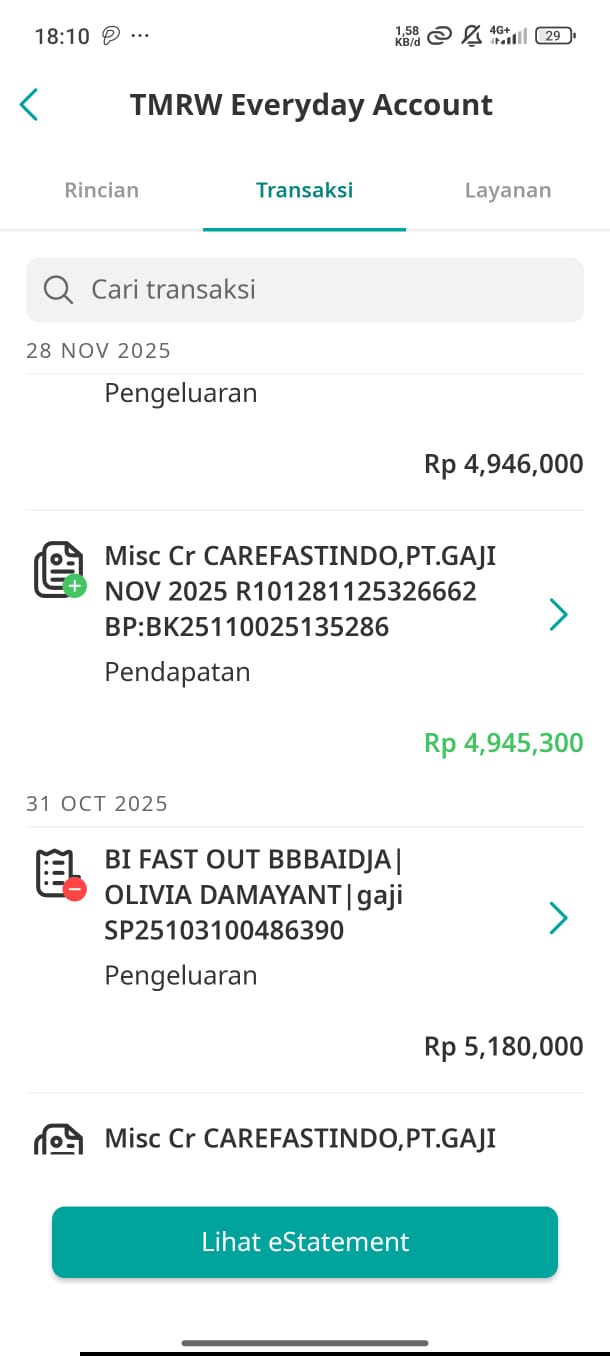Image resolution: width=610 pixels, height=1356 pixels.
Task: Tap the expense receipt icon for BI FAST OUT
Action: pyautogui.click(x=59, y=873)
